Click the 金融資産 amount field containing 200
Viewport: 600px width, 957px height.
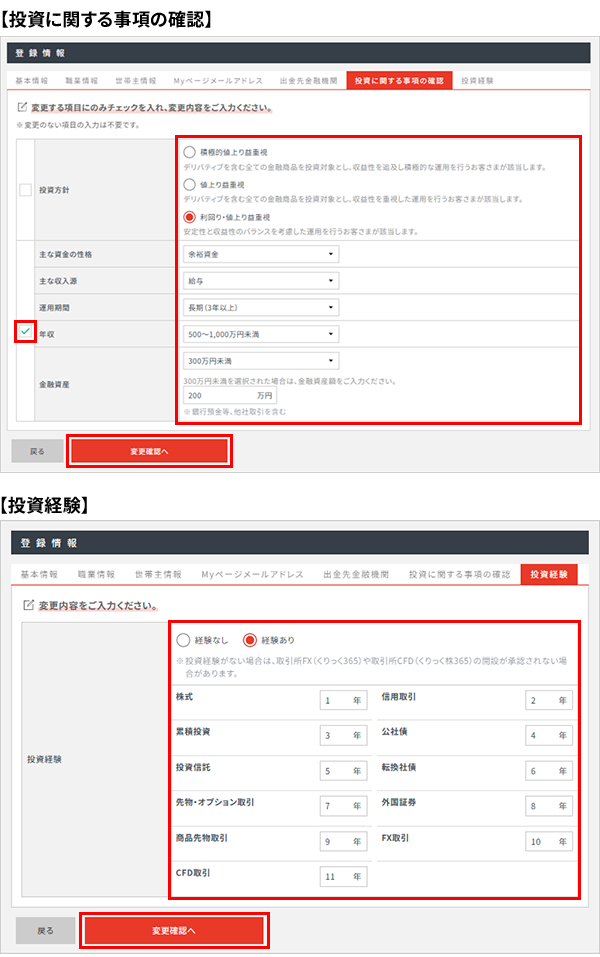(x=230, y=395)
